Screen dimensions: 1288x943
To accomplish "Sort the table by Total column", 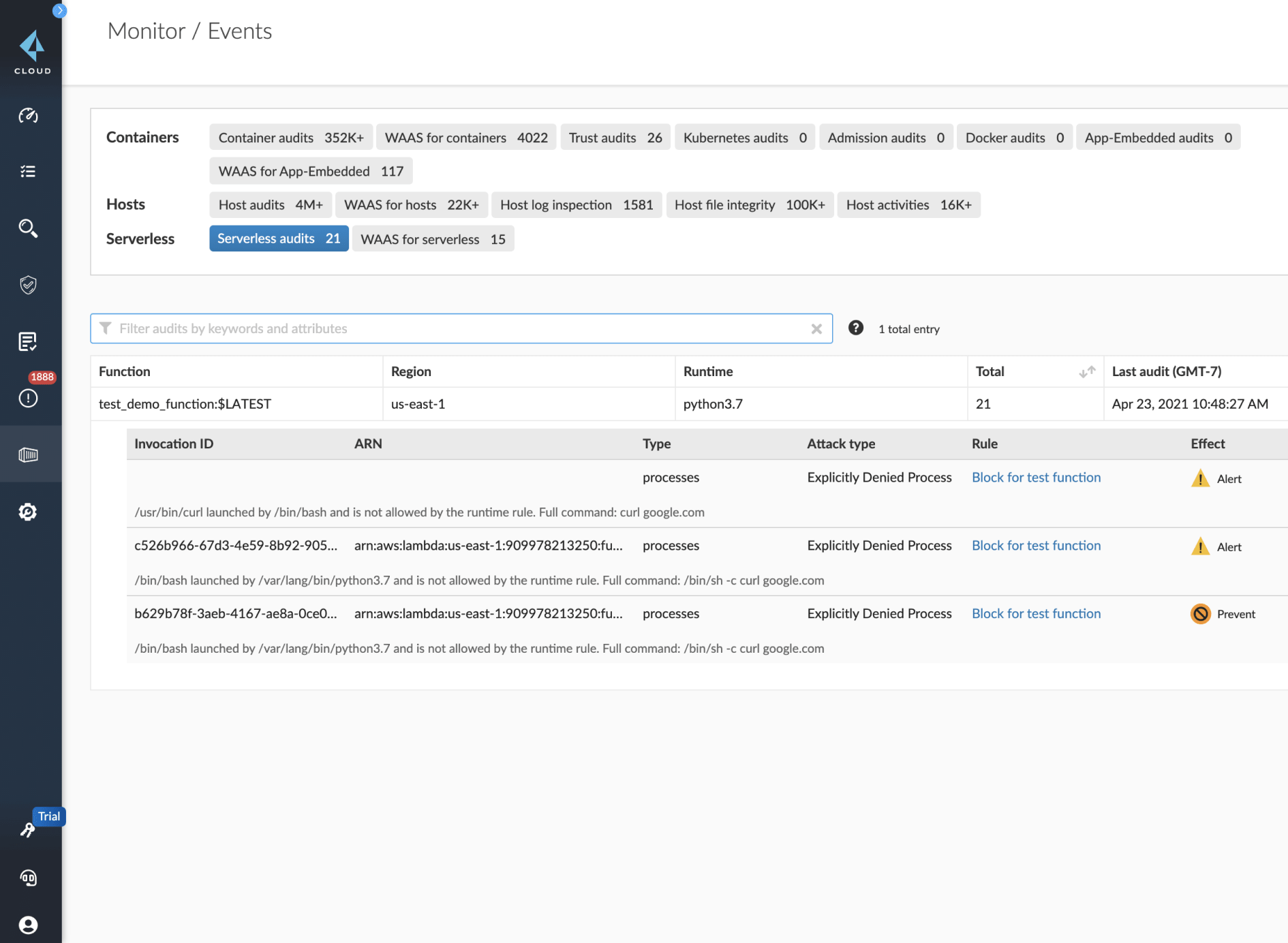I will point(1087,372).
